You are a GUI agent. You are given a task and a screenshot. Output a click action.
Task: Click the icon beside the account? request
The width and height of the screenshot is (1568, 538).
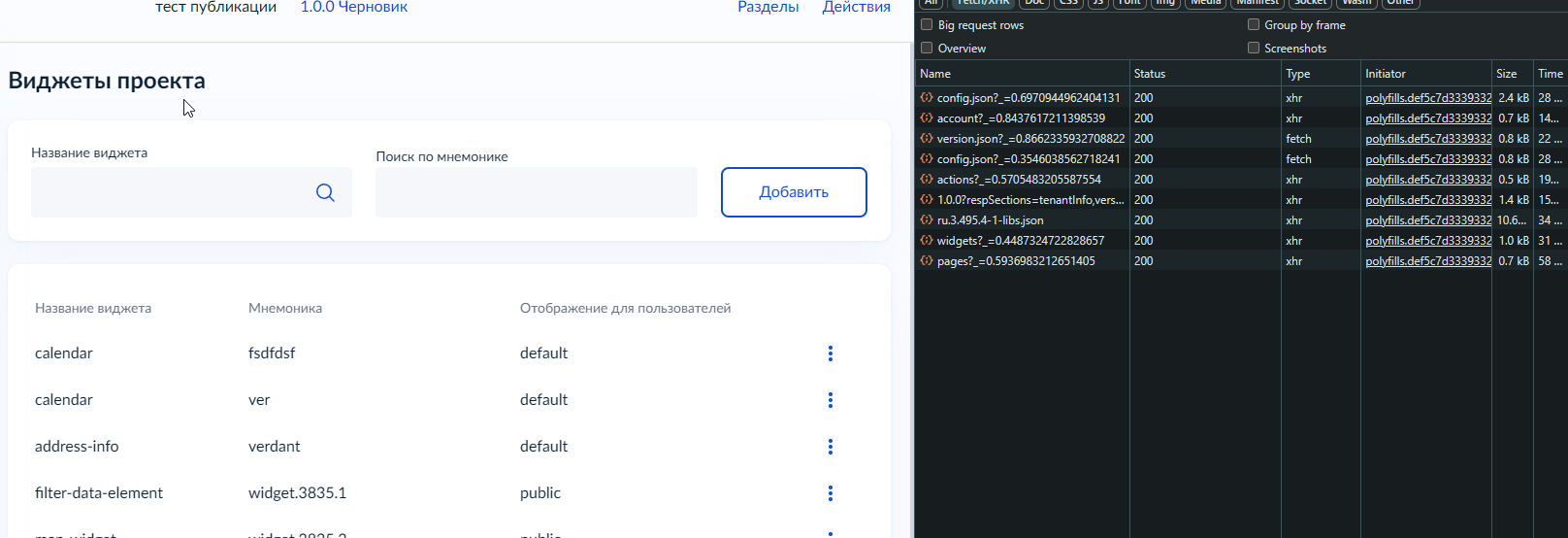pos(927,118)
